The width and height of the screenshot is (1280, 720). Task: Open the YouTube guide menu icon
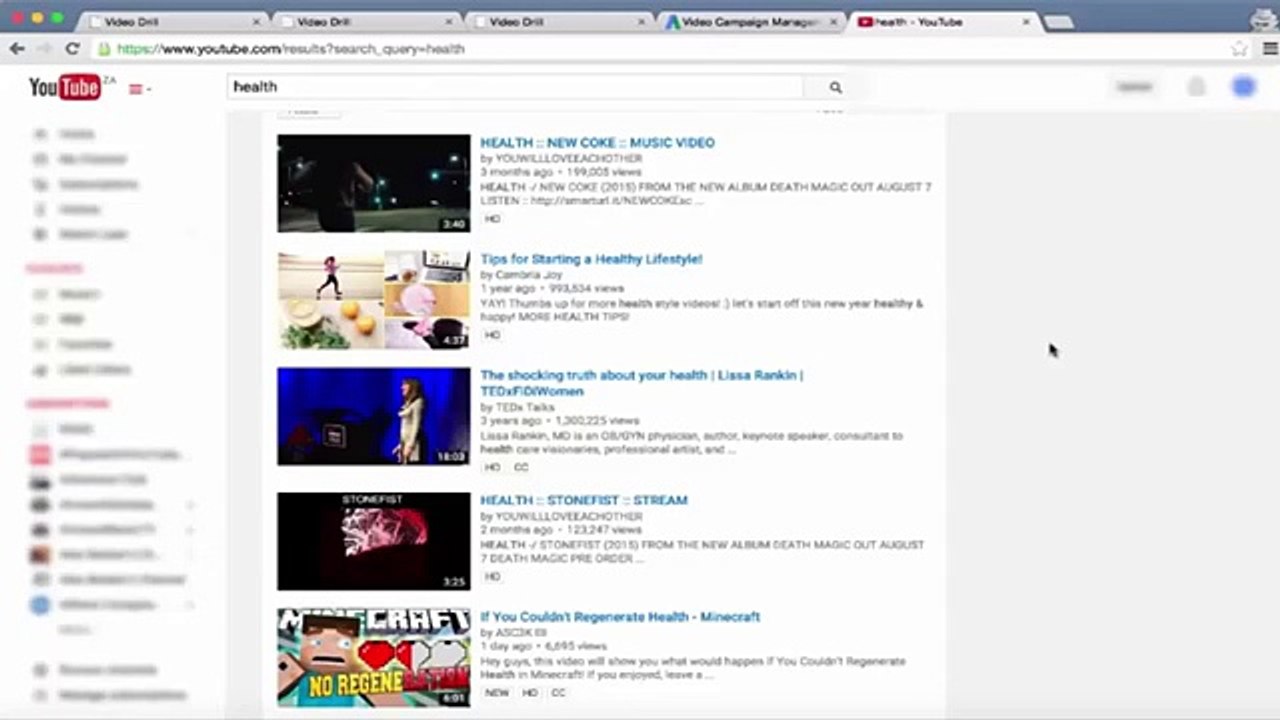137,89
